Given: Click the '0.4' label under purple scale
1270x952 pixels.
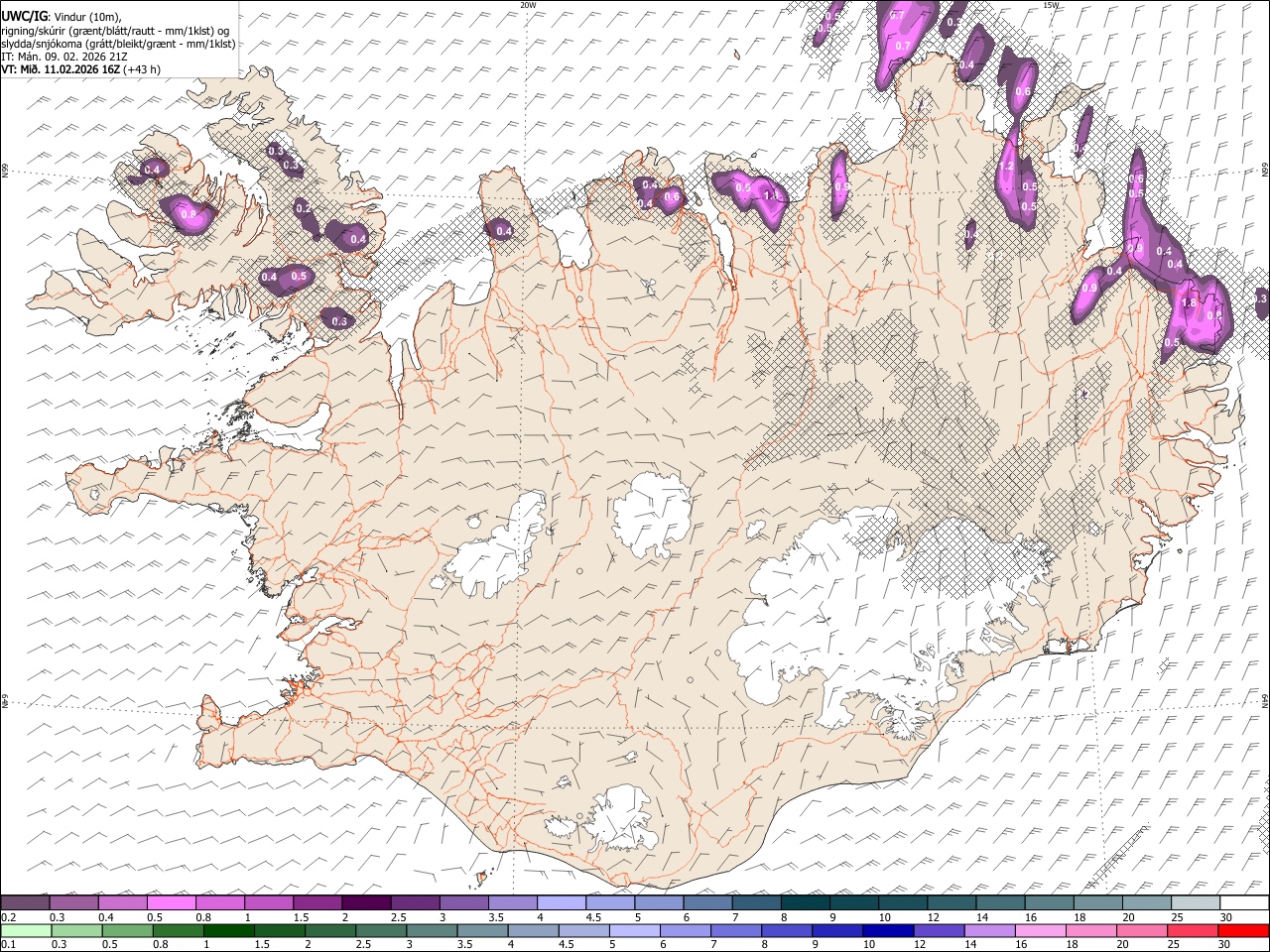Looking at the screenshot, I should pyautogui.click(x=105, y=917).
